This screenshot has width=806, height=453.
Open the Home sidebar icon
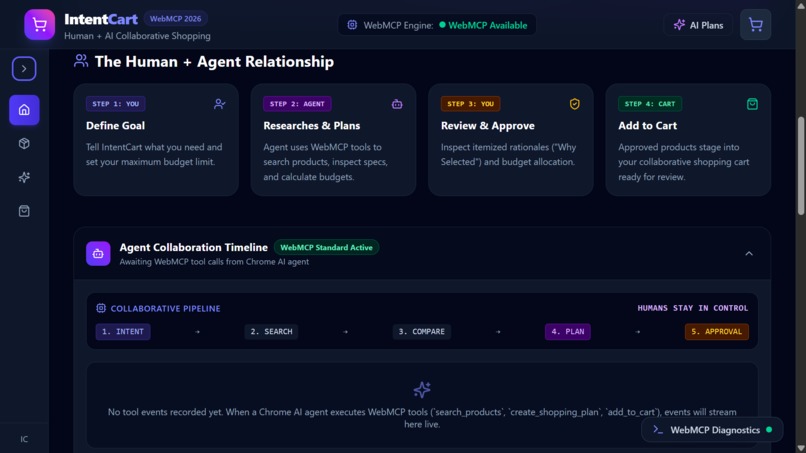(24, 110)
